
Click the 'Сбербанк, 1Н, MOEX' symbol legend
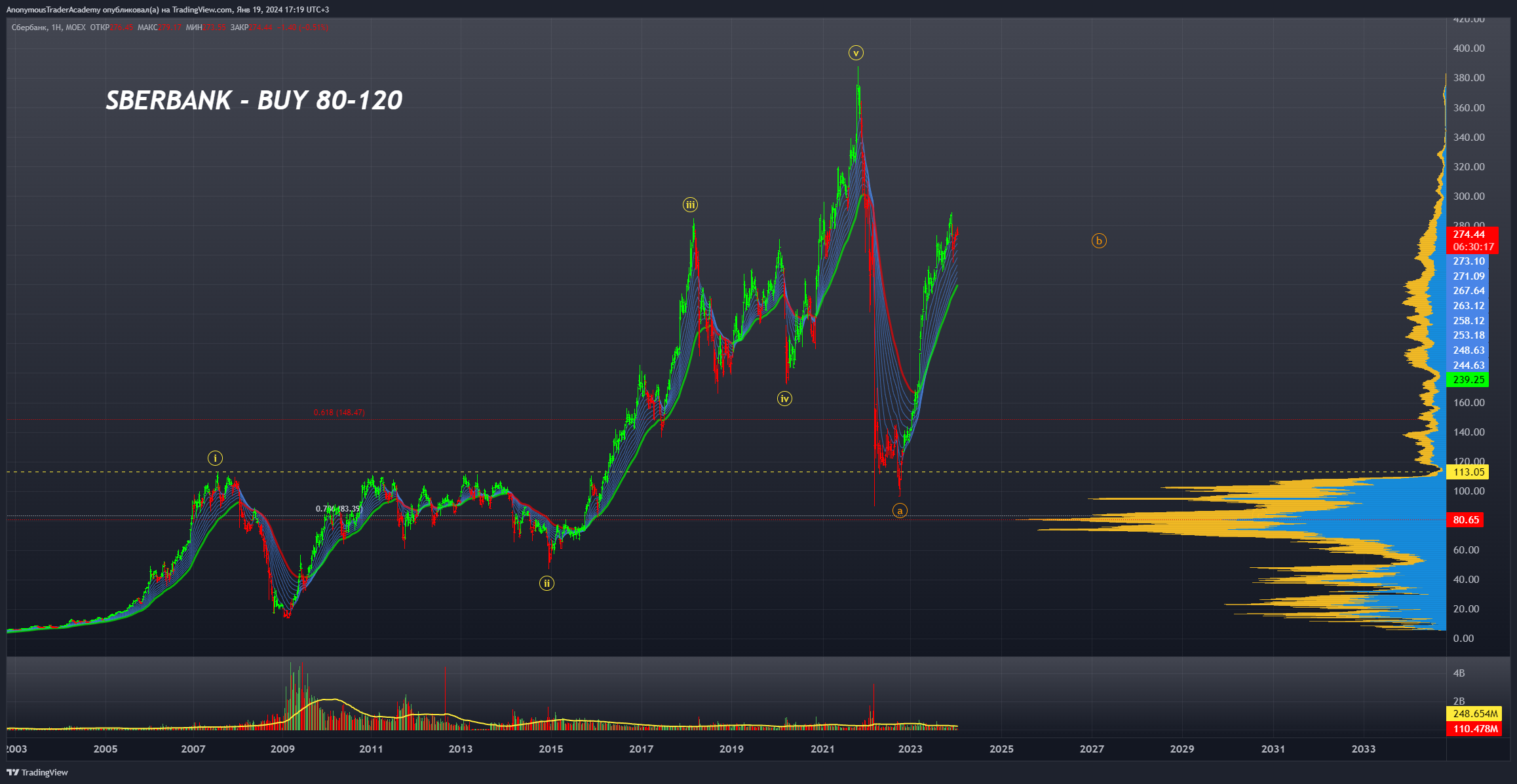(48, 28)
